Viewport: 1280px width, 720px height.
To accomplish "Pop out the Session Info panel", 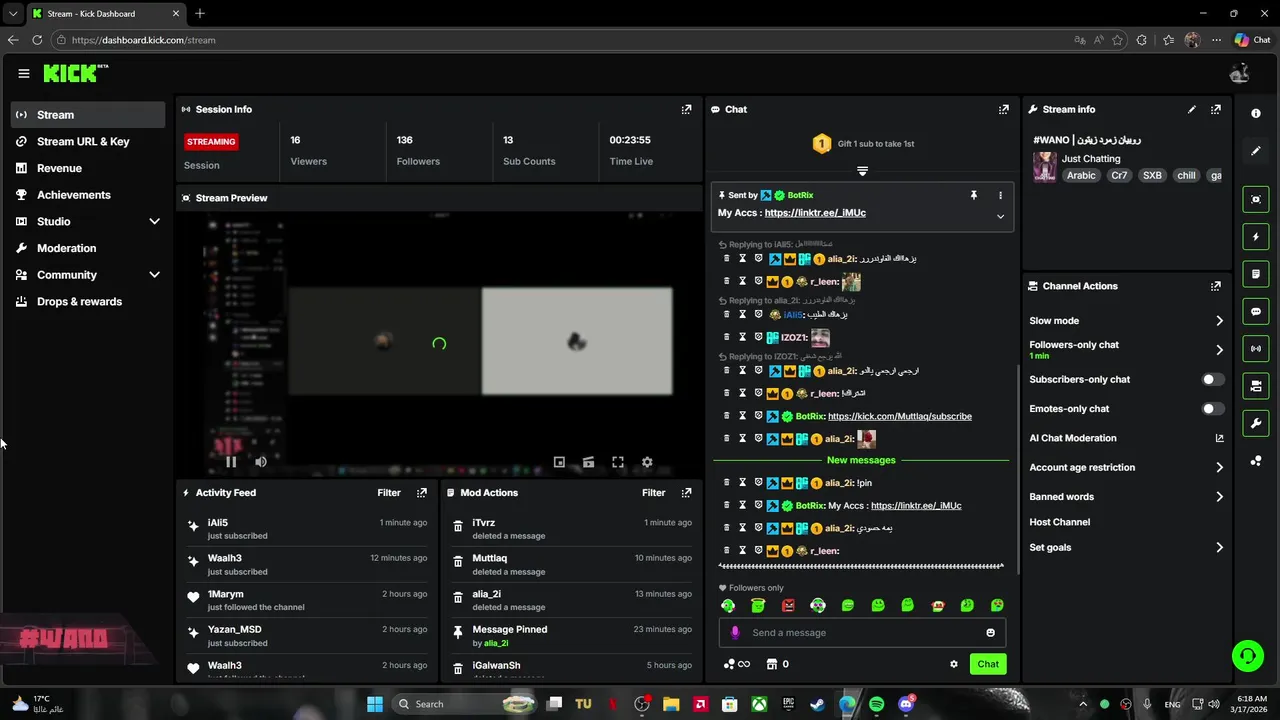I will coord(686,109).
